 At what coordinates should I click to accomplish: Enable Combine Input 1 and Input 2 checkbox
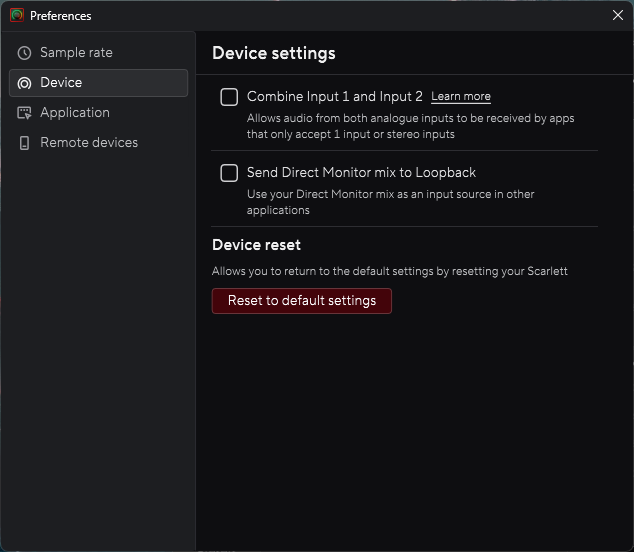tap(229, 97)
